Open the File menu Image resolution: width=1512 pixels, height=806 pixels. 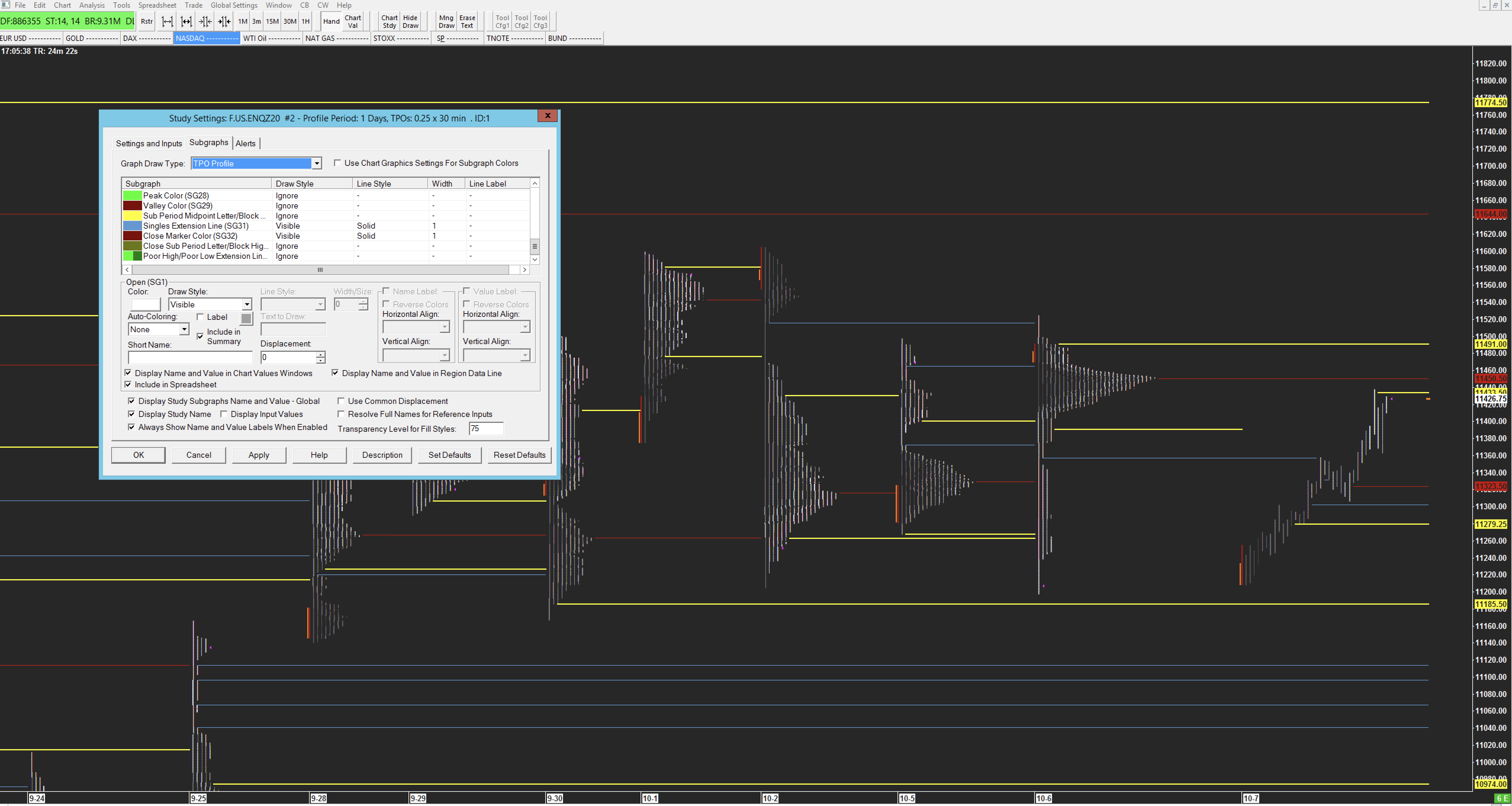(x=20, y=5)
